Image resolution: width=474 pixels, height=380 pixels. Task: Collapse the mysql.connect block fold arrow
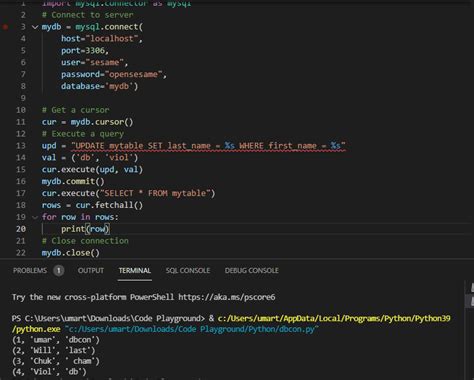click(x=35, y=27)
